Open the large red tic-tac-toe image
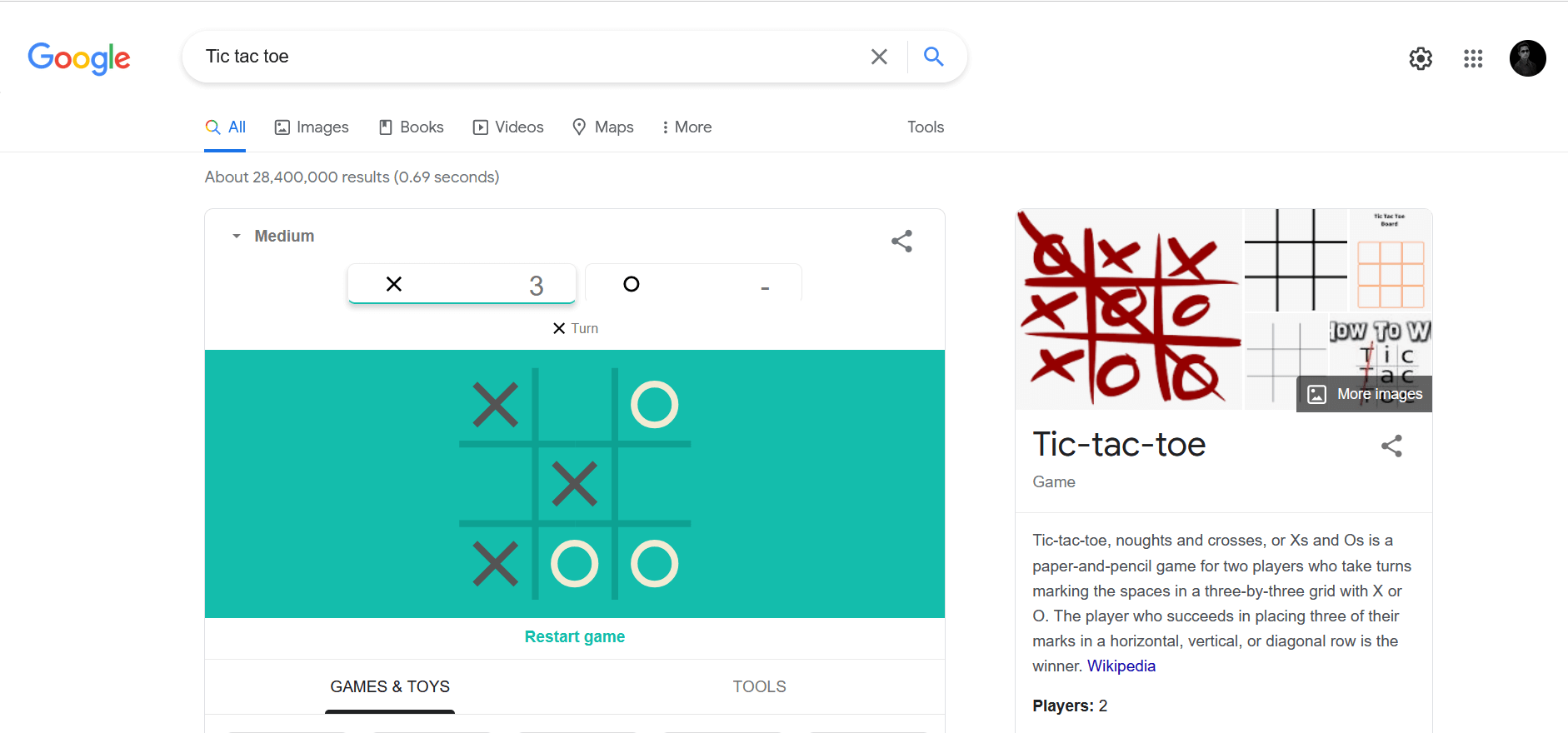The width and height of the screenshot is (1568, 733). point(1129,309)
